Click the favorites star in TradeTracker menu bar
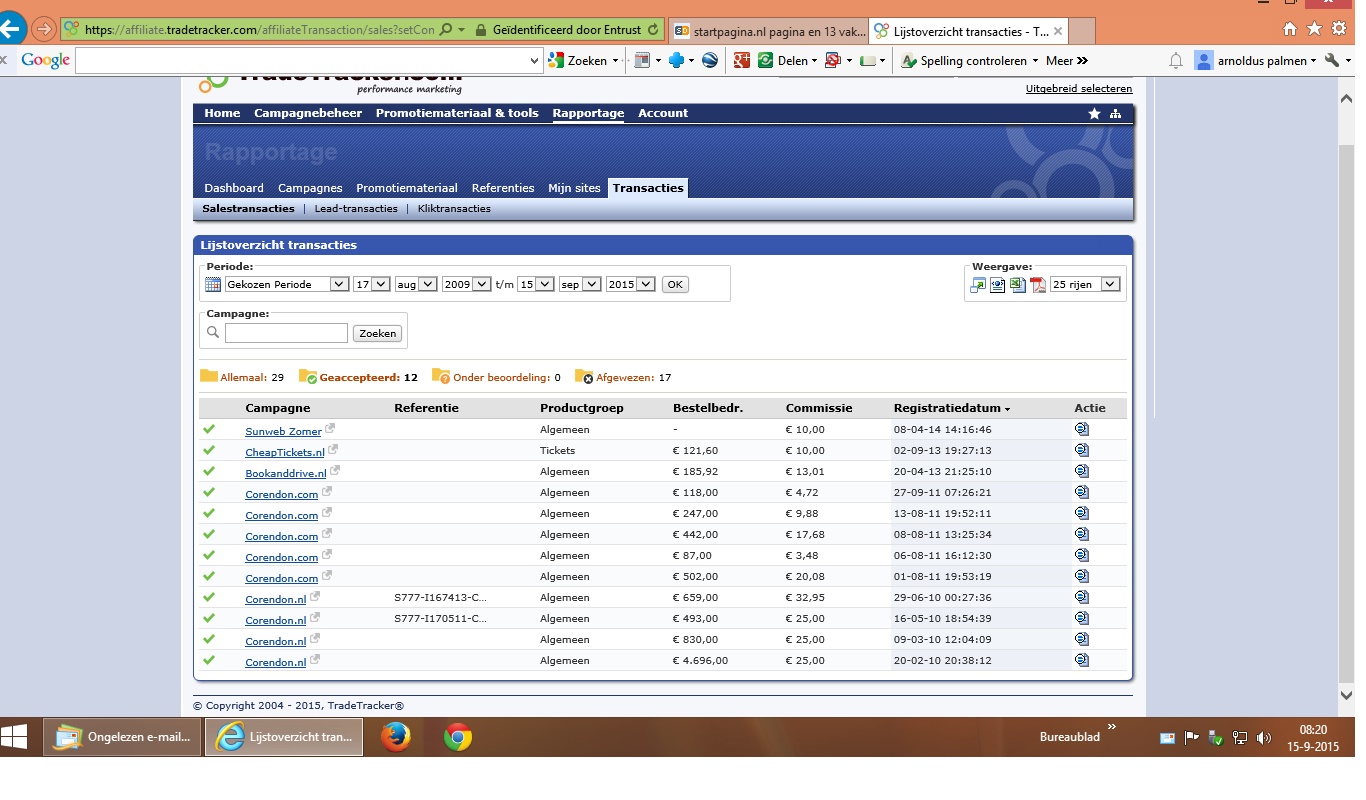Screen dimensions: 1366x800 1095,114
